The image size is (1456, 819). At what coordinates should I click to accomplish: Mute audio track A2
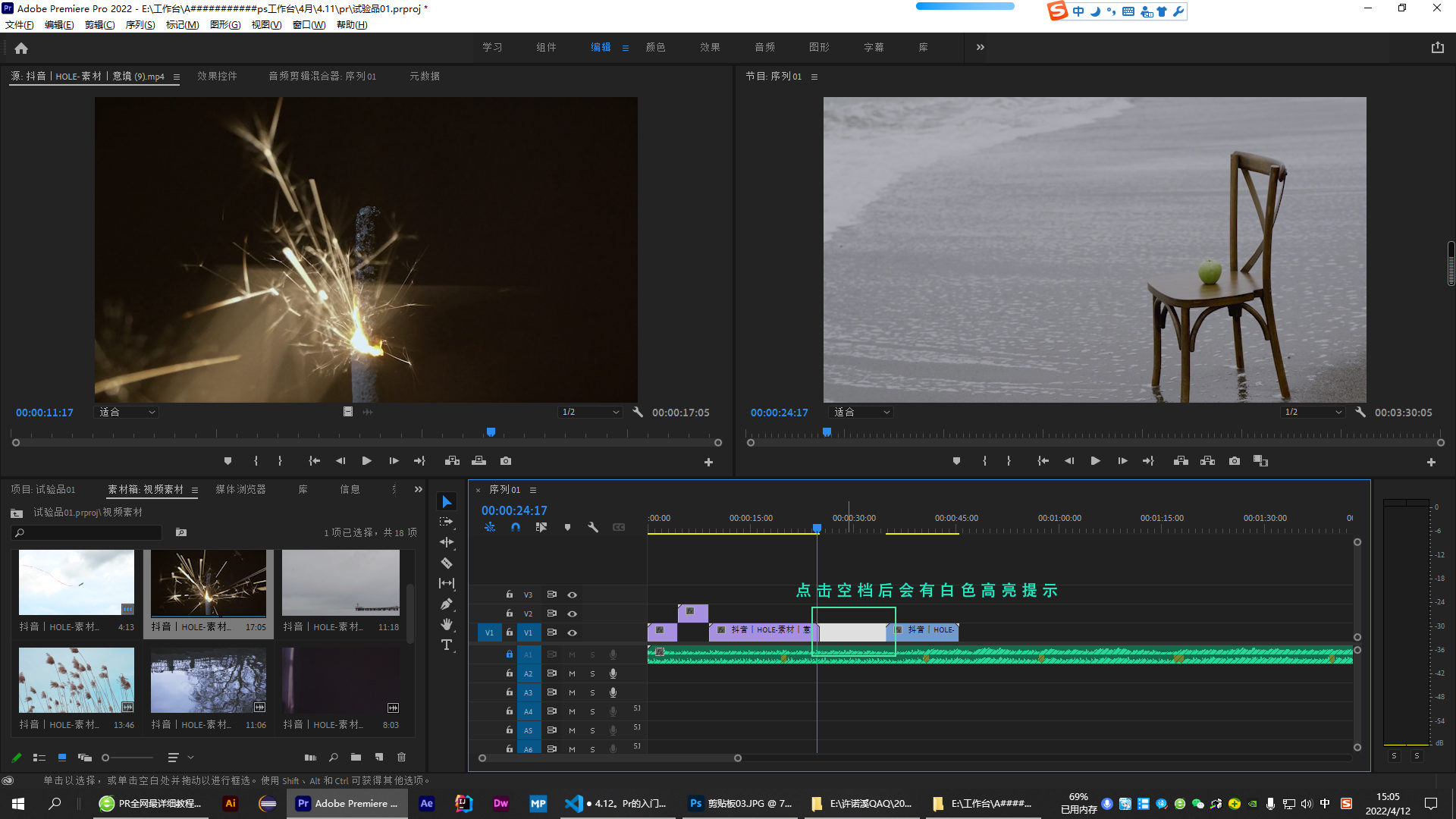572,673
